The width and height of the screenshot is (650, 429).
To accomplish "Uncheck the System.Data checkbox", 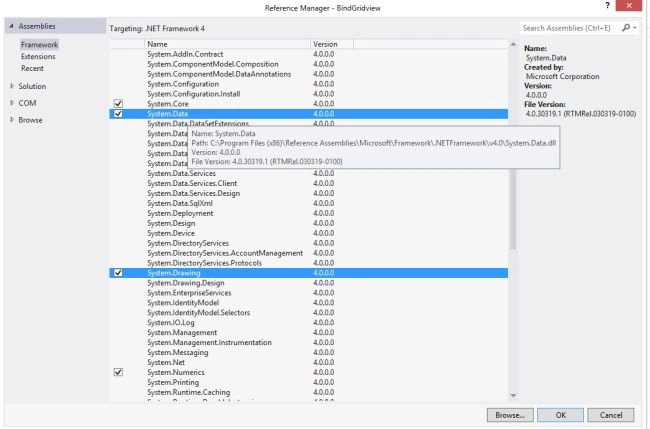I will [118, 114].
